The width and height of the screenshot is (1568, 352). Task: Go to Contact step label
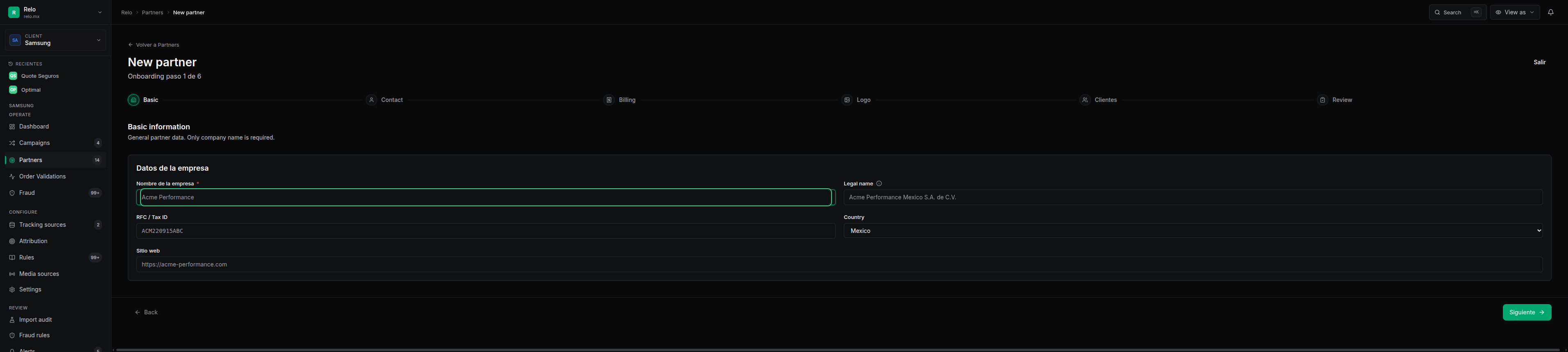[392, 100]
